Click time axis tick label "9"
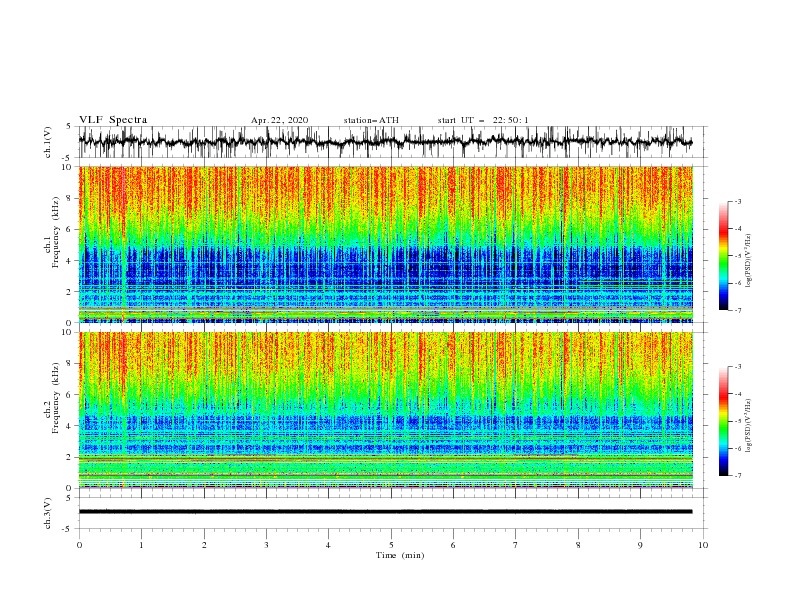Screen dimensions: 792x612 tap(640, 545)
